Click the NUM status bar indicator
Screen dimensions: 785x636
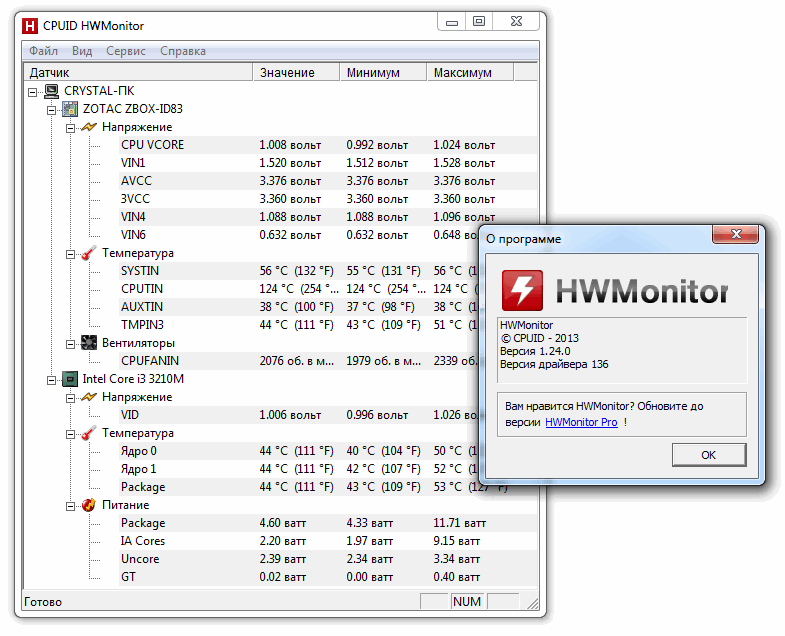tap(467, 602)
